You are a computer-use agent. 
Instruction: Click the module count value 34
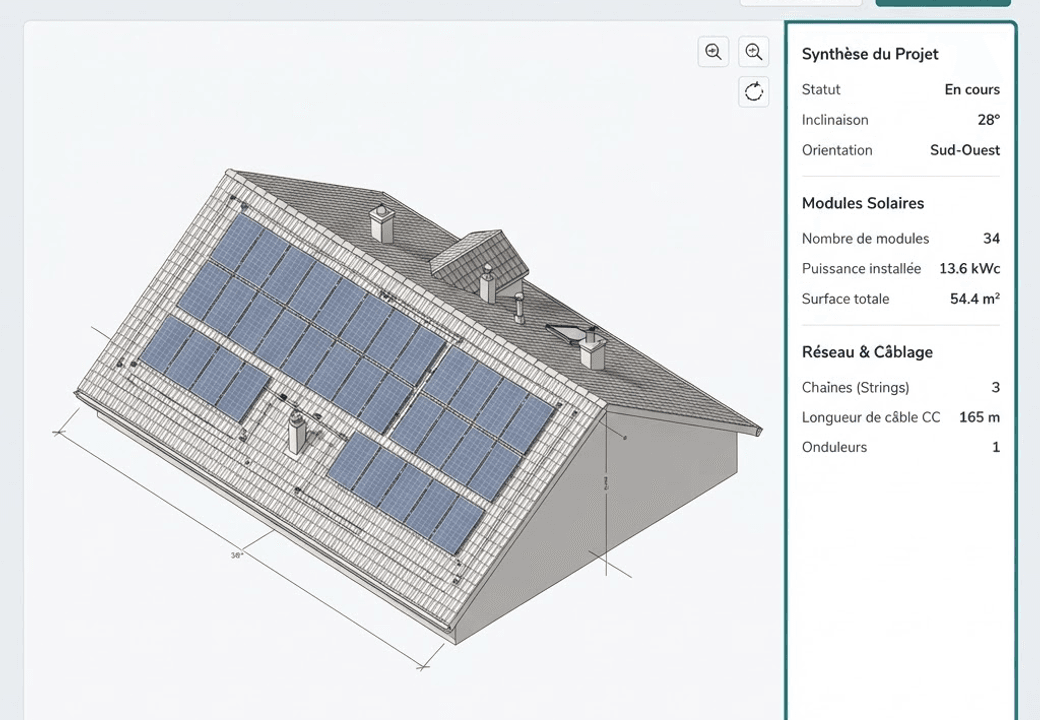(991, 239)
